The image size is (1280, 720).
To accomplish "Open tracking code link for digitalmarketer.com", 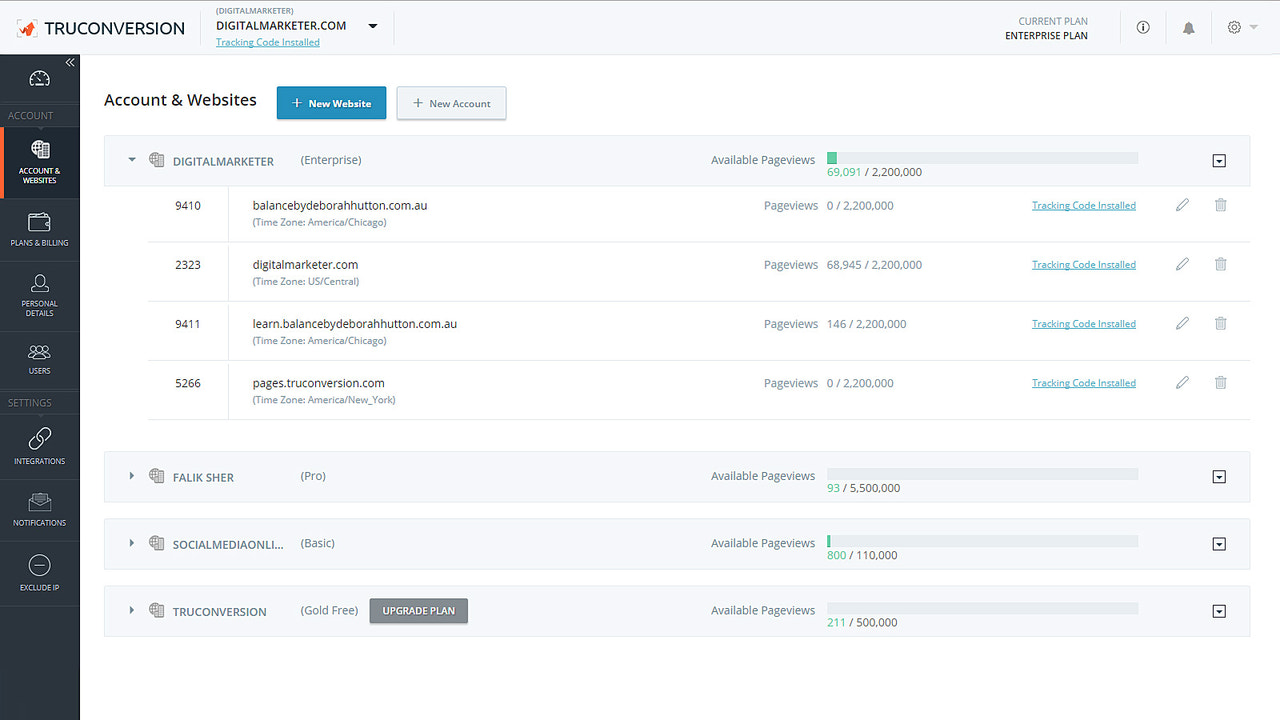I will click(1084, 265).
